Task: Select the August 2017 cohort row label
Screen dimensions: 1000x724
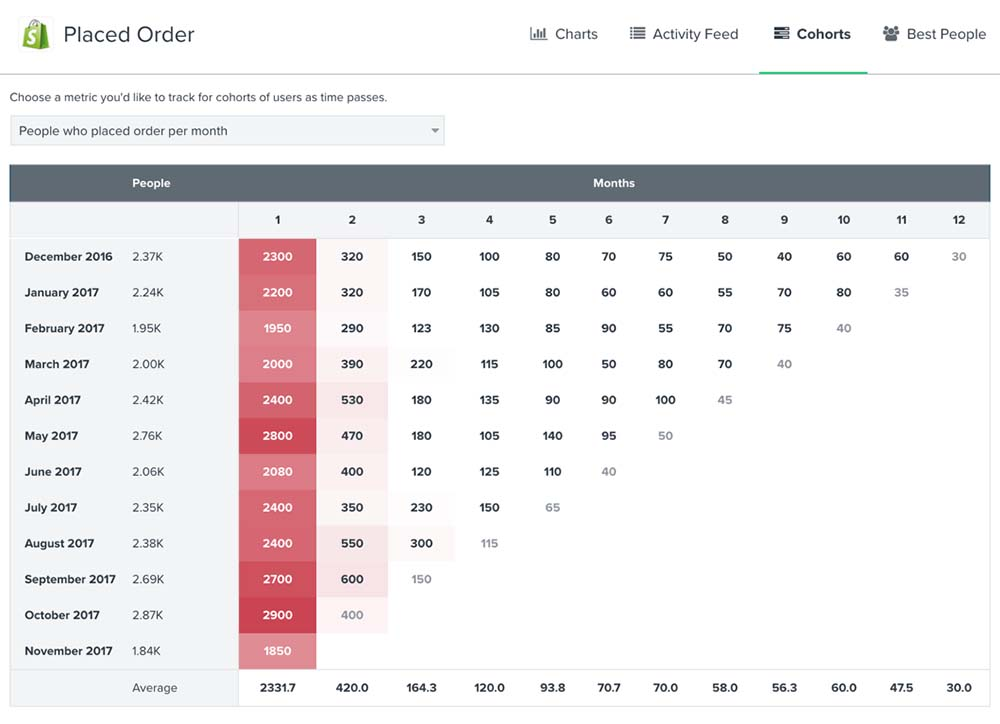Action: tap(59, 543)
